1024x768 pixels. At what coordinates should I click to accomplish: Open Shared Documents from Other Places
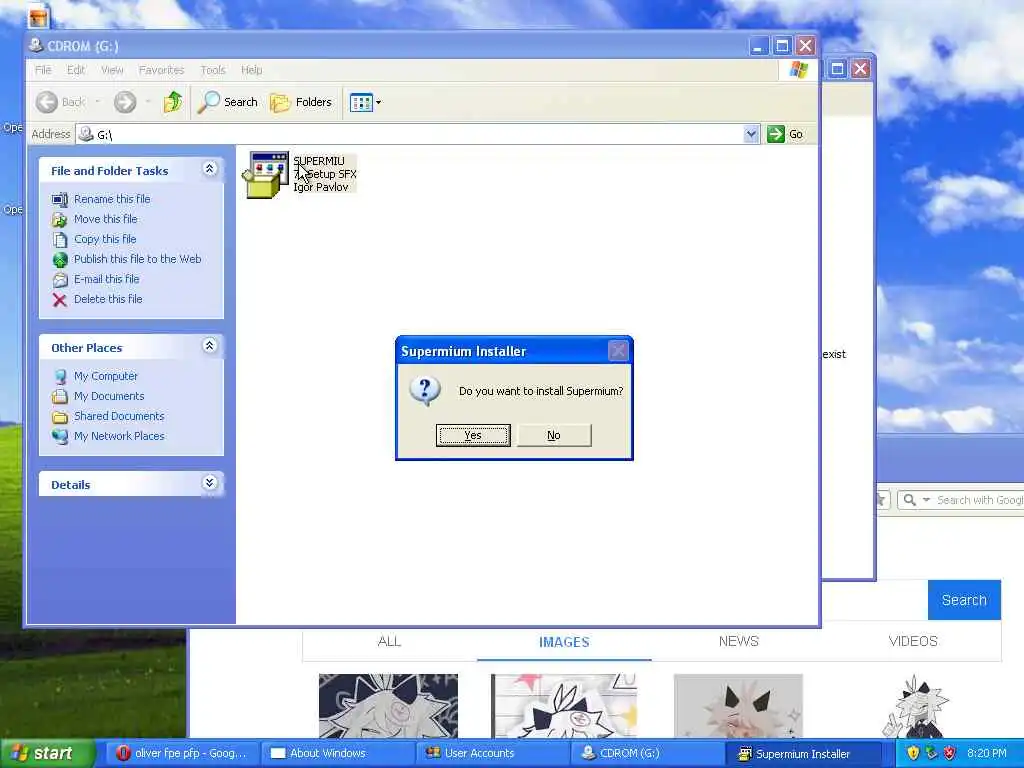tap(119, 416)
